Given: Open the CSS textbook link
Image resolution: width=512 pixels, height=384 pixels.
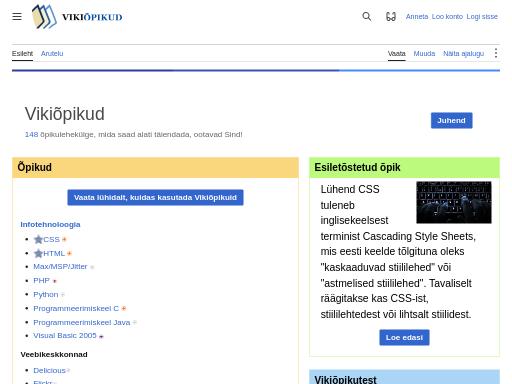Looking at the screenshot, I should pyautogui.click(x=51, y=239).
